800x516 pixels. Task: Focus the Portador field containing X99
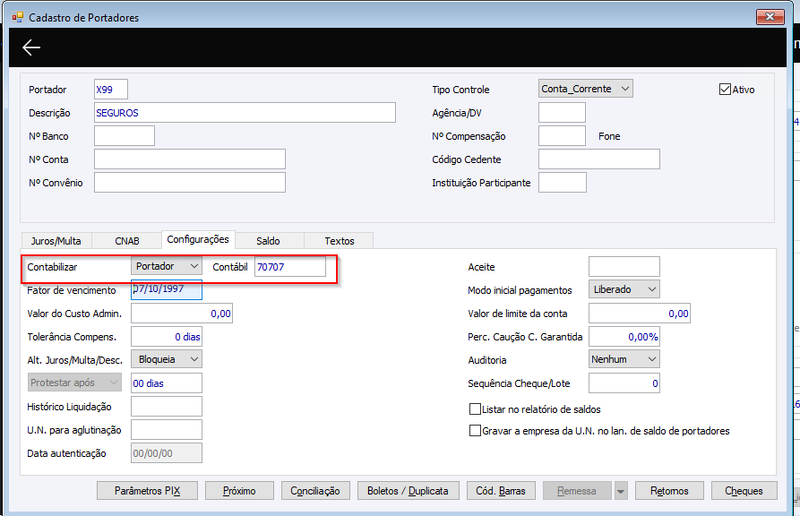pos(111,89)
